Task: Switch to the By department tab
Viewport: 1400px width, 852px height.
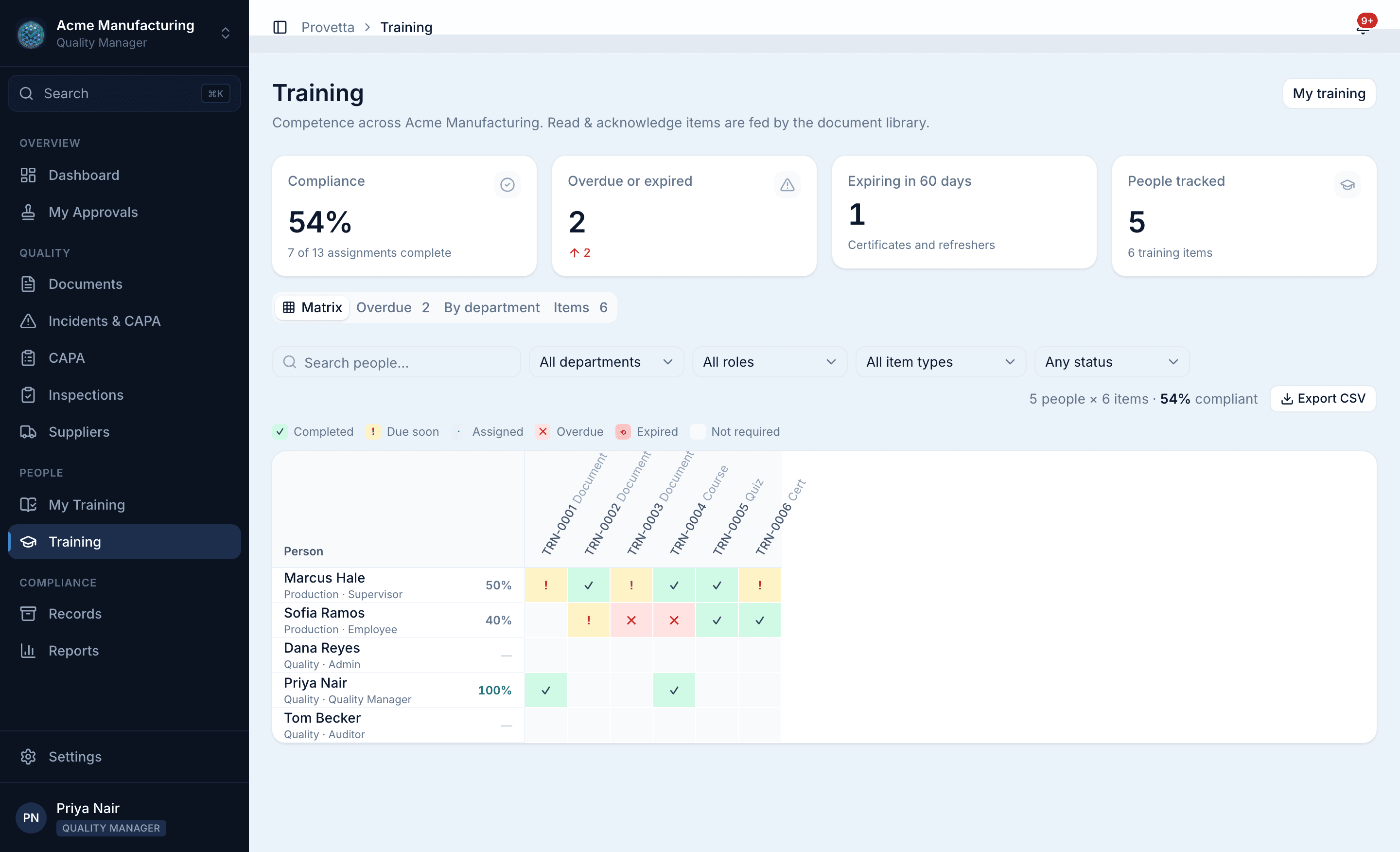Action: tap(491, 307)
